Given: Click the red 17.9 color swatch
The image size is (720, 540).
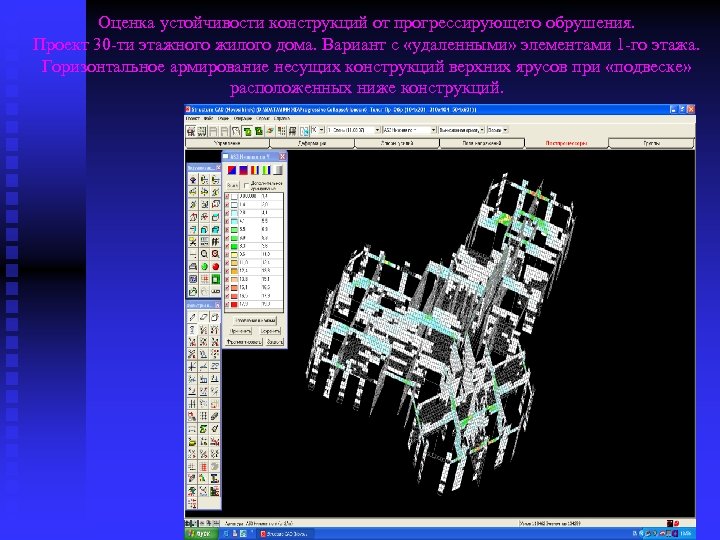Looking at the screenshot, I should pyautogui.click(x=234, y=304).
